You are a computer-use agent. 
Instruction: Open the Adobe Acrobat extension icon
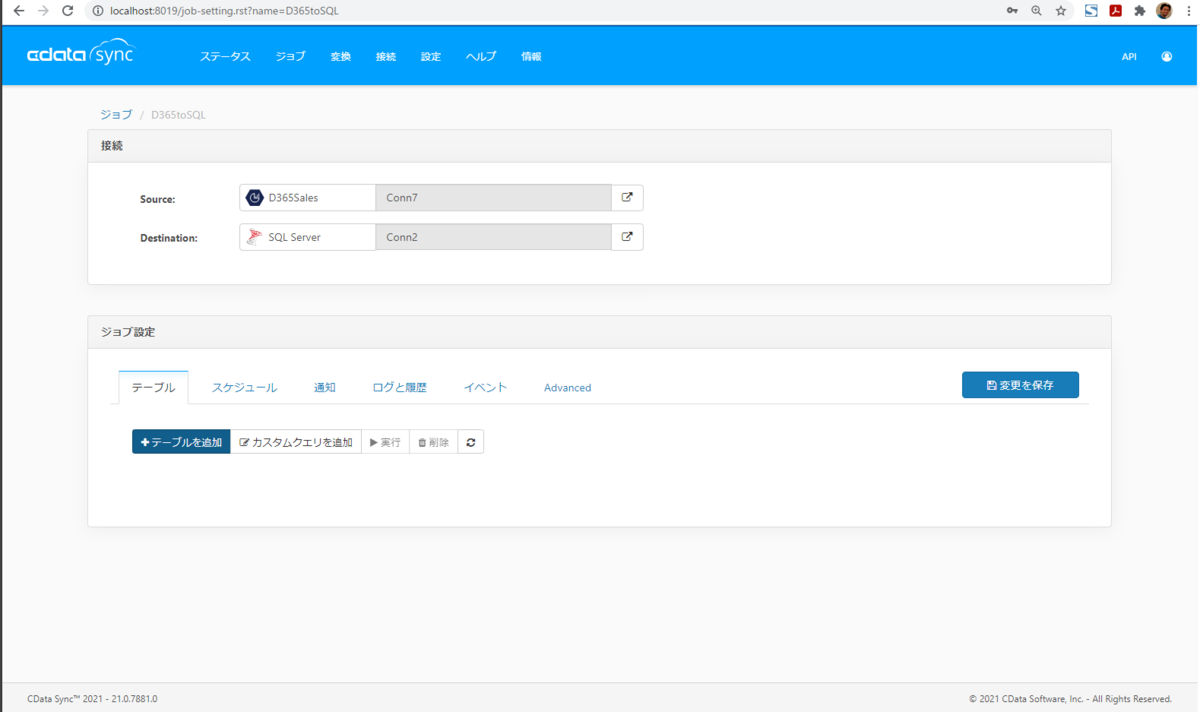coord(1115,11)
